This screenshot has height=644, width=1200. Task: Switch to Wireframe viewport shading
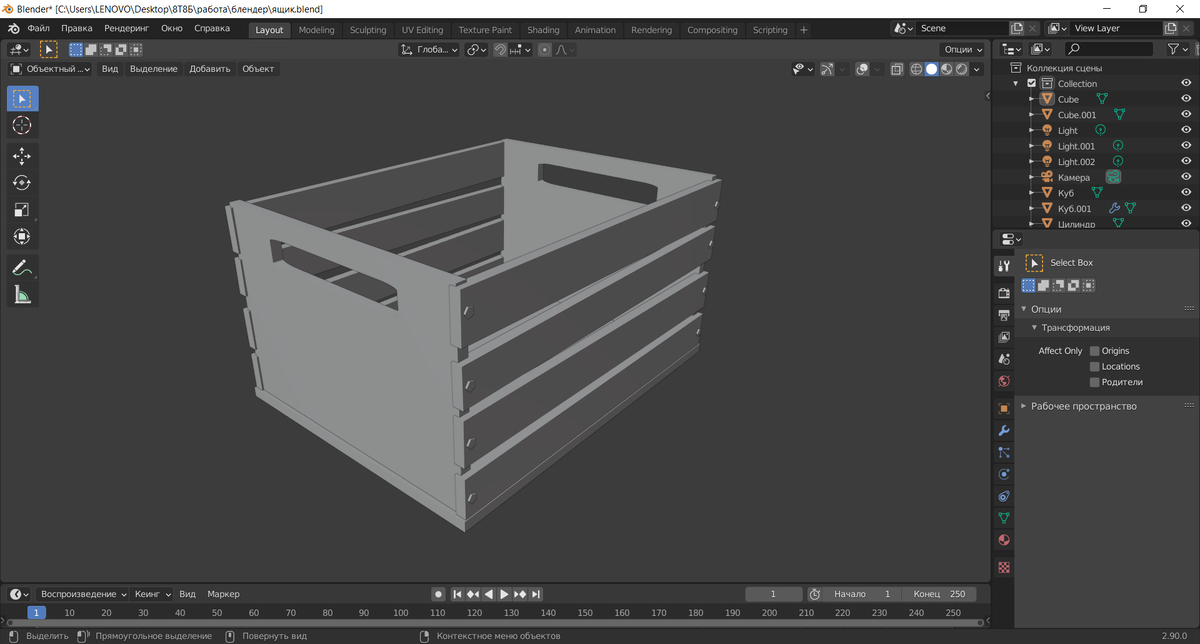[916, 69]
